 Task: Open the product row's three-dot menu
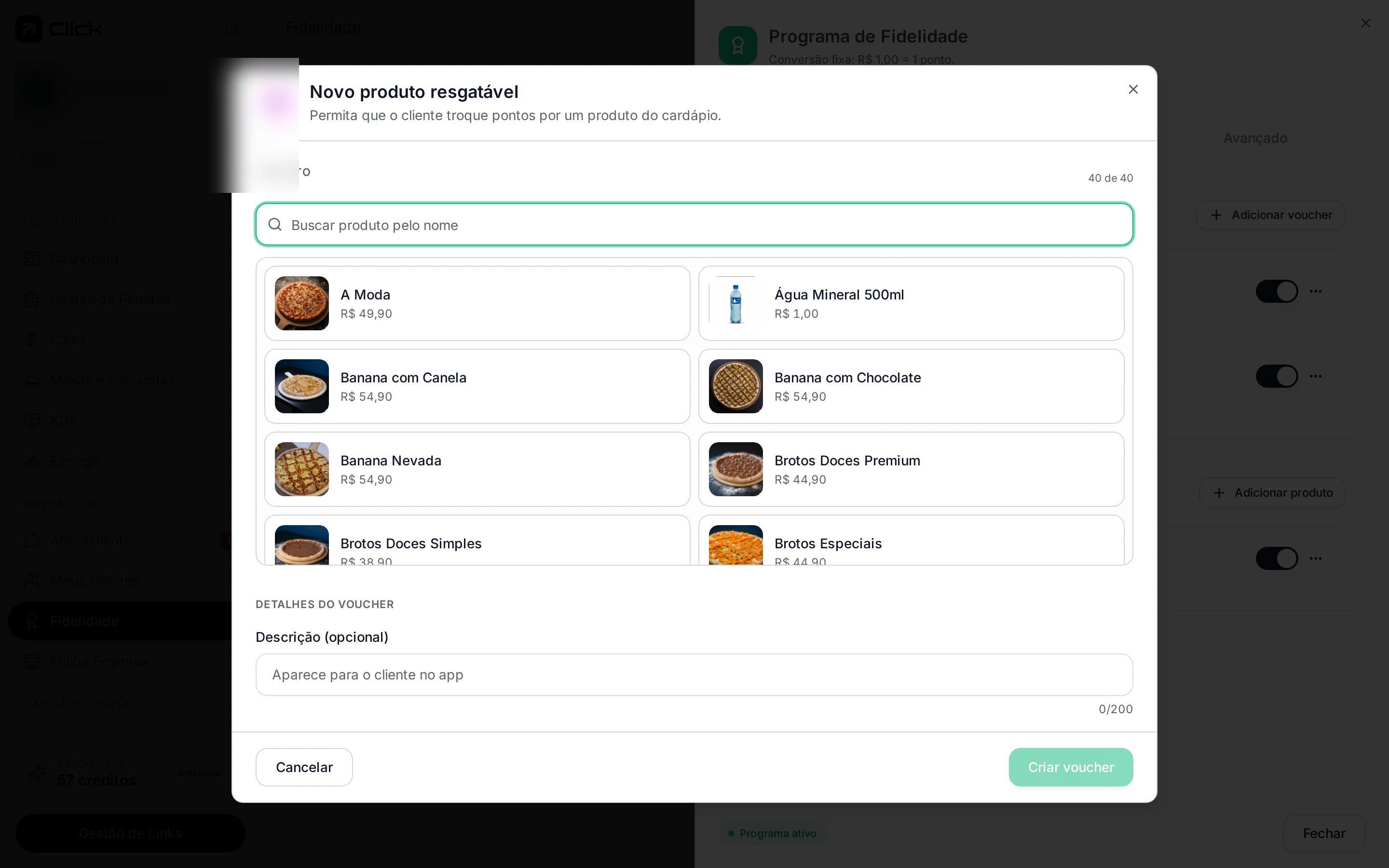(1316, 558)
